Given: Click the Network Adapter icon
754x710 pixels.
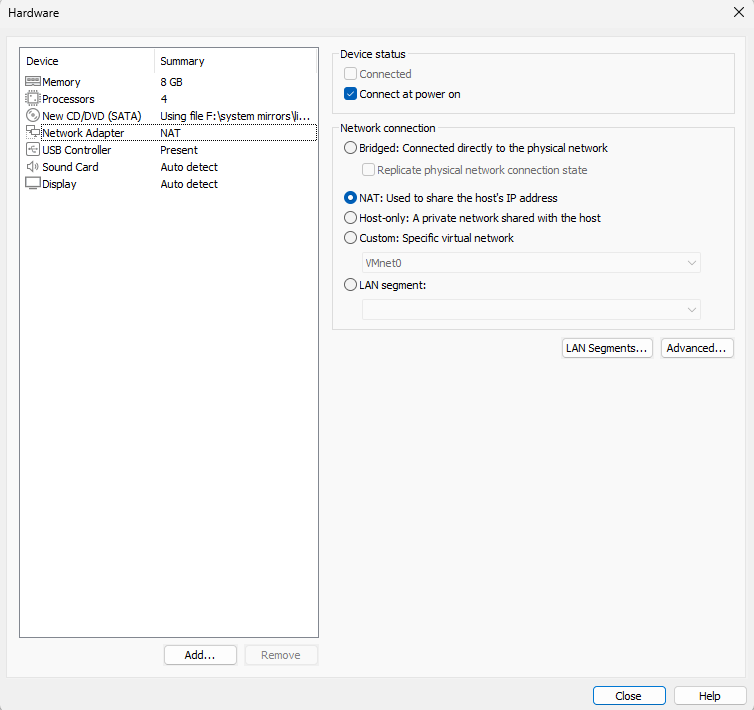Looking at the screenshot, I should 33,132.
